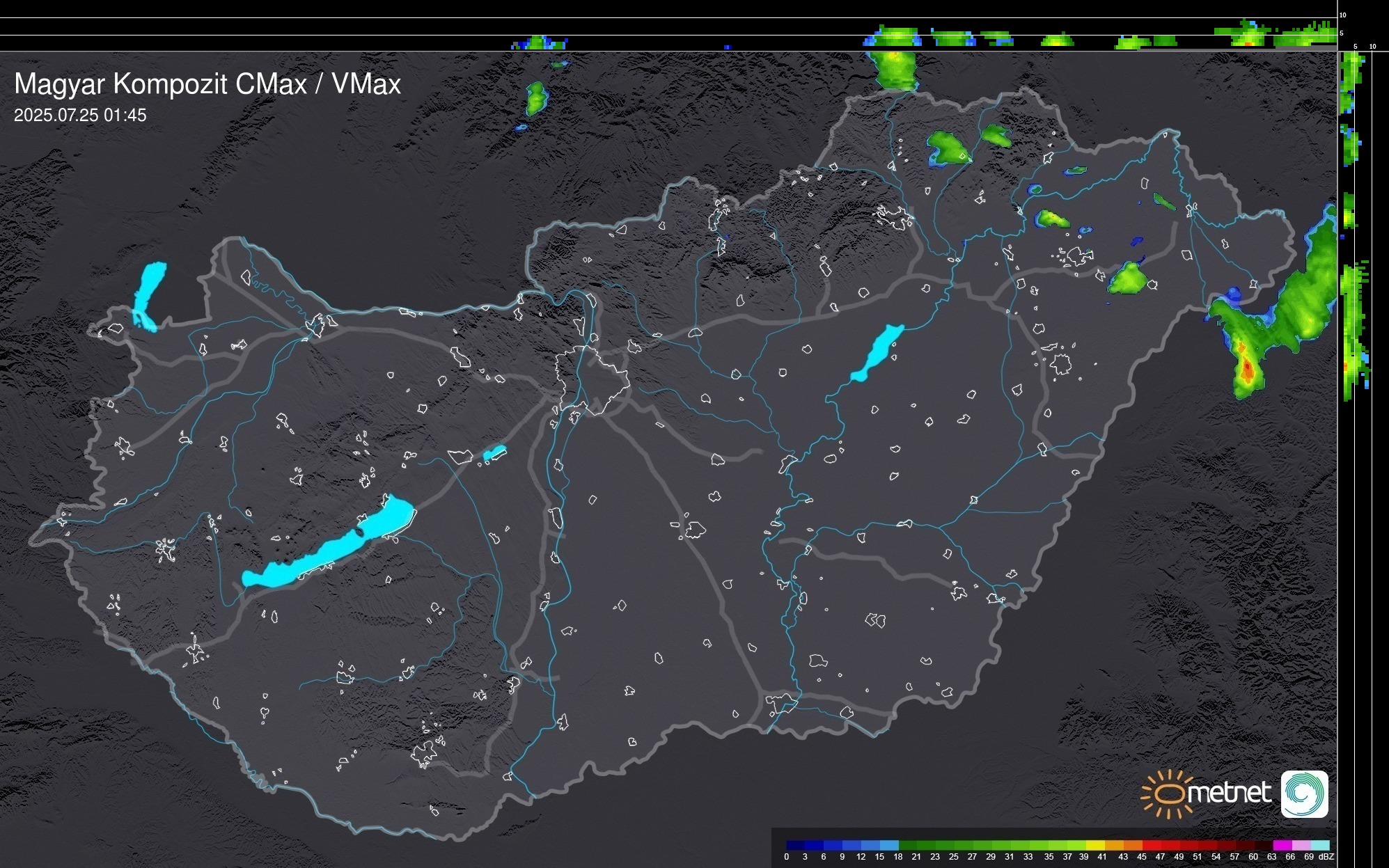
Task: Pick the darkest blue 0 dBZ swatch
Action: (x=795, y=845)
